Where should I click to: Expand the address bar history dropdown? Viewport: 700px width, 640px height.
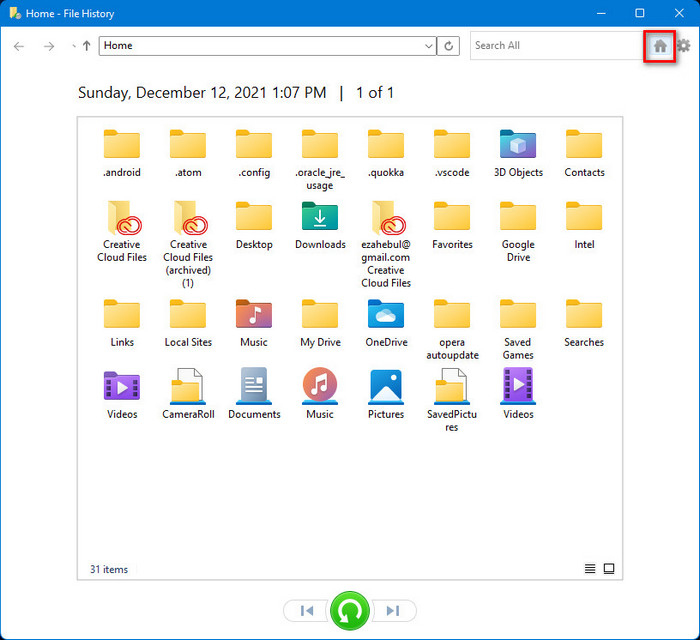tap(429, 46)
